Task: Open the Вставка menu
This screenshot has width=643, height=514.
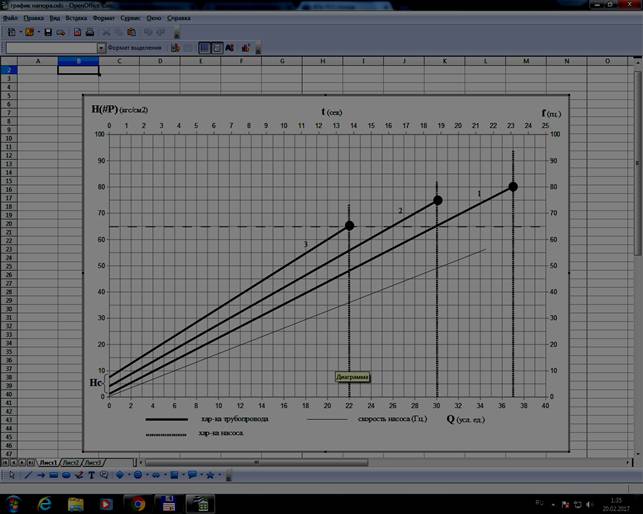Action: (x=76, y=18)
